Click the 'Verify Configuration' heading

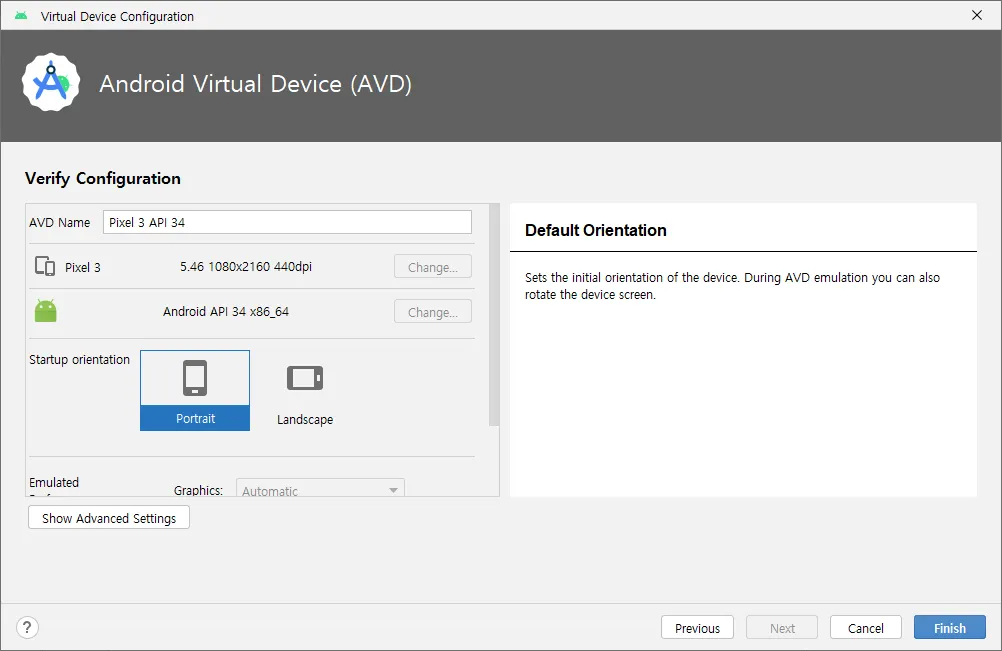103,178
